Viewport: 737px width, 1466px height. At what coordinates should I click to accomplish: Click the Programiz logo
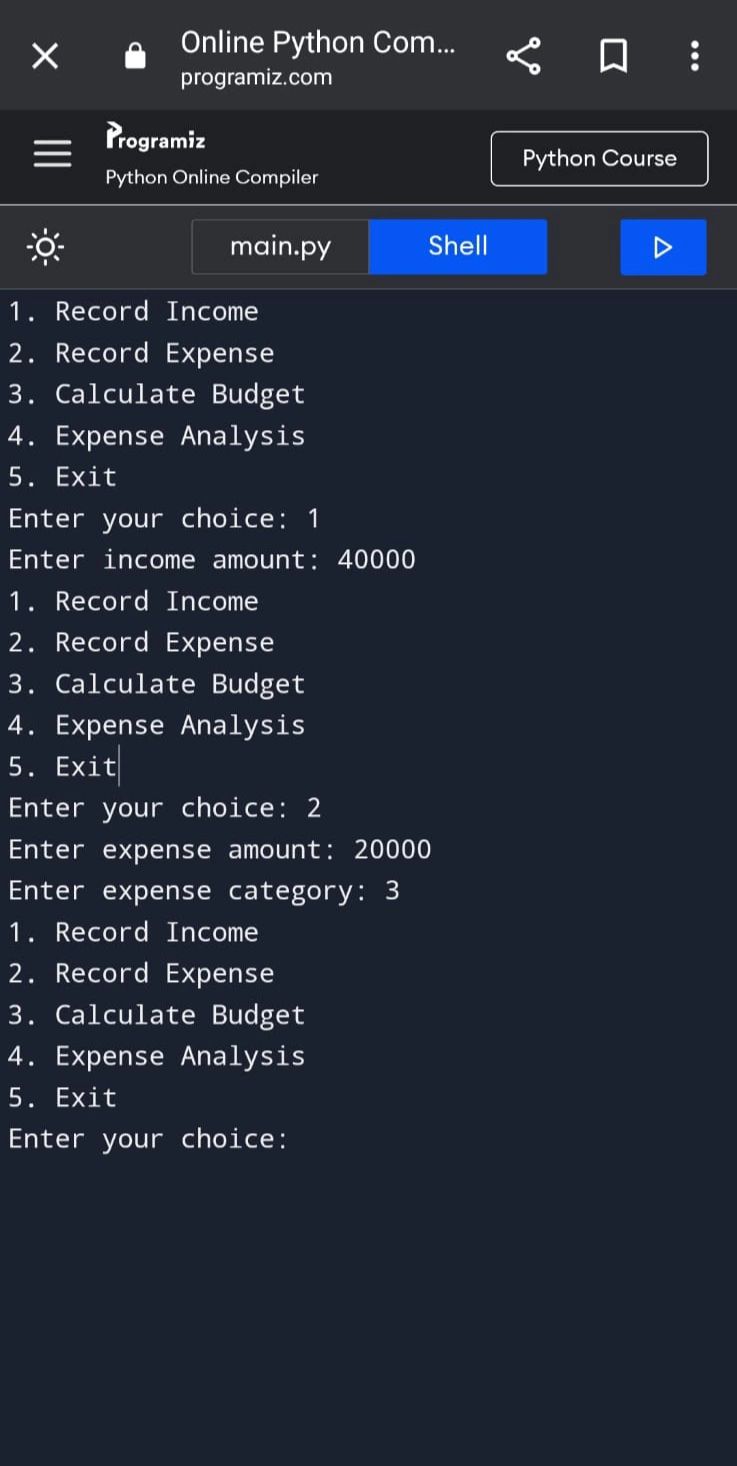(155, 139)
